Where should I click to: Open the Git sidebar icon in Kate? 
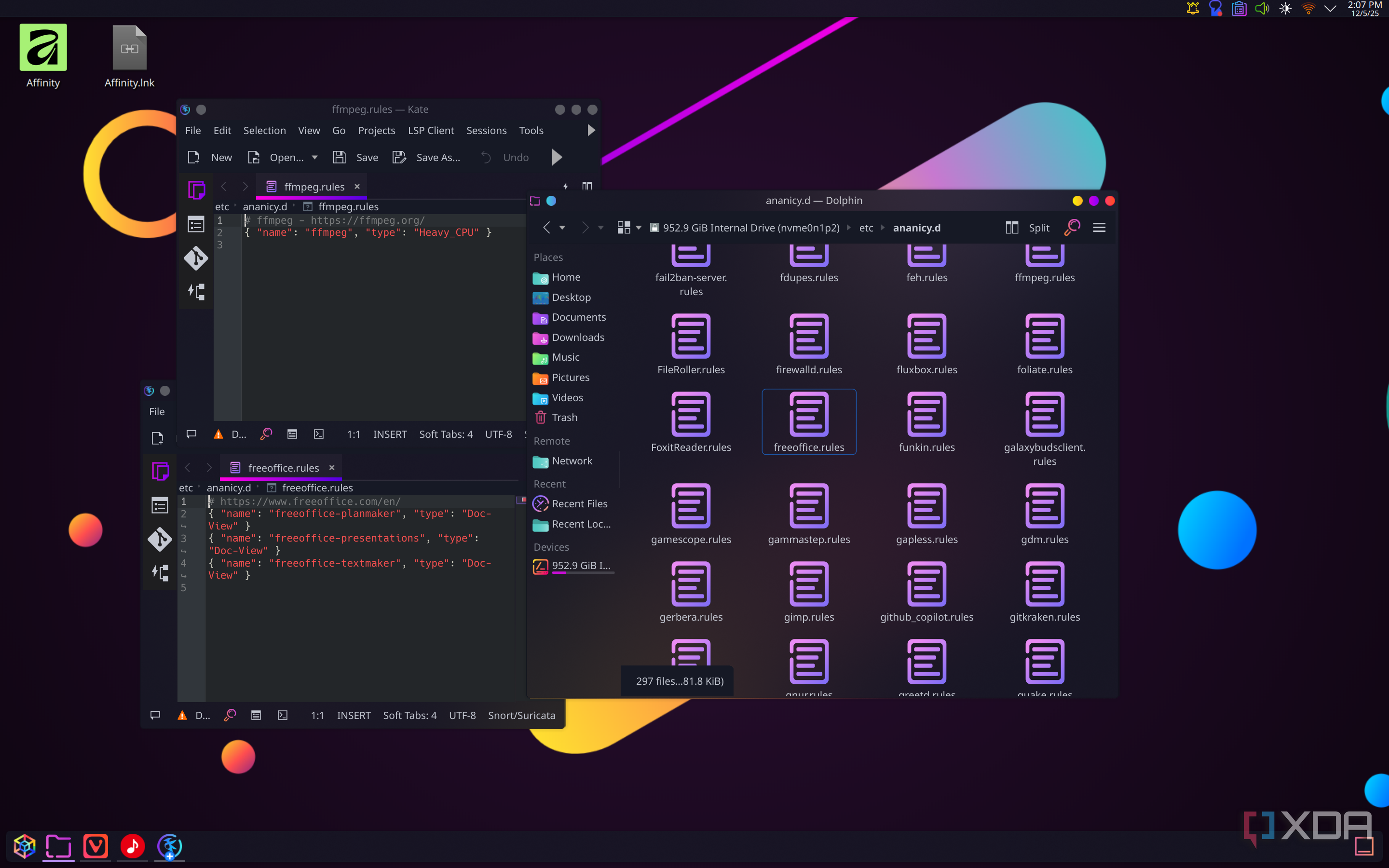tap(196, 258)
